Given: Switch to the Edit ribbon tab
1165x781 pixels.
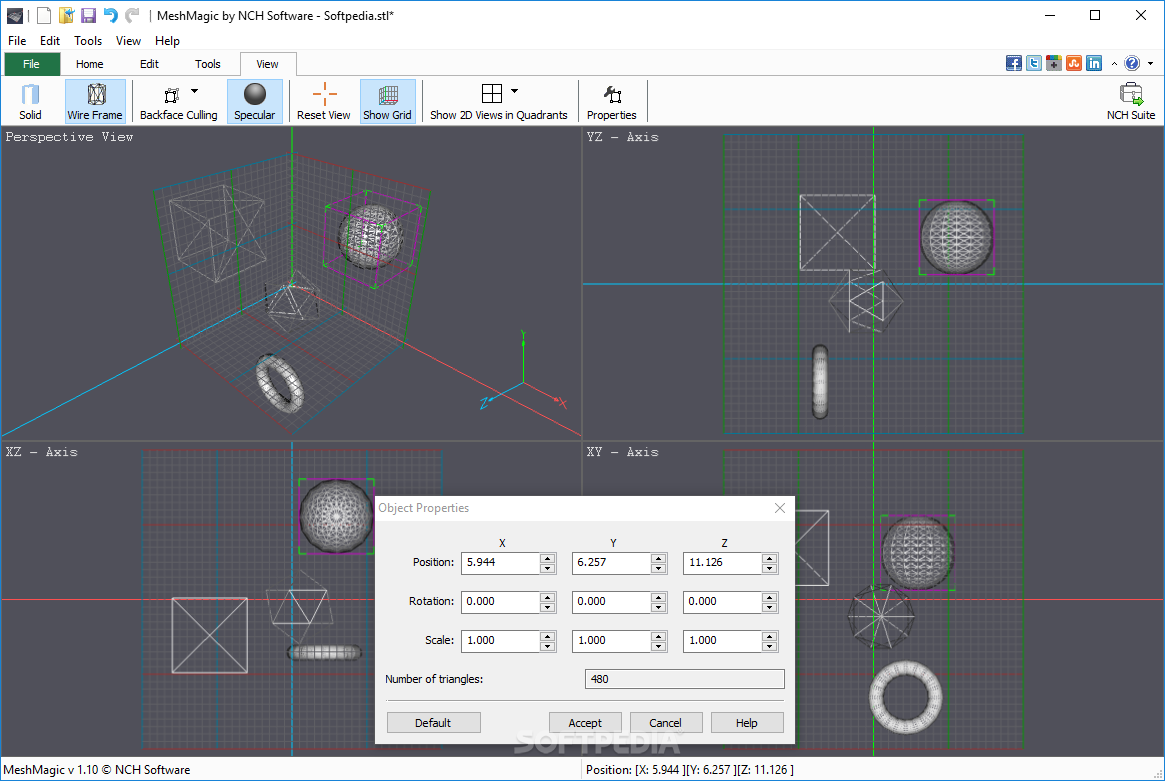Looking at the screenshot, I should (x=149, y=64).
